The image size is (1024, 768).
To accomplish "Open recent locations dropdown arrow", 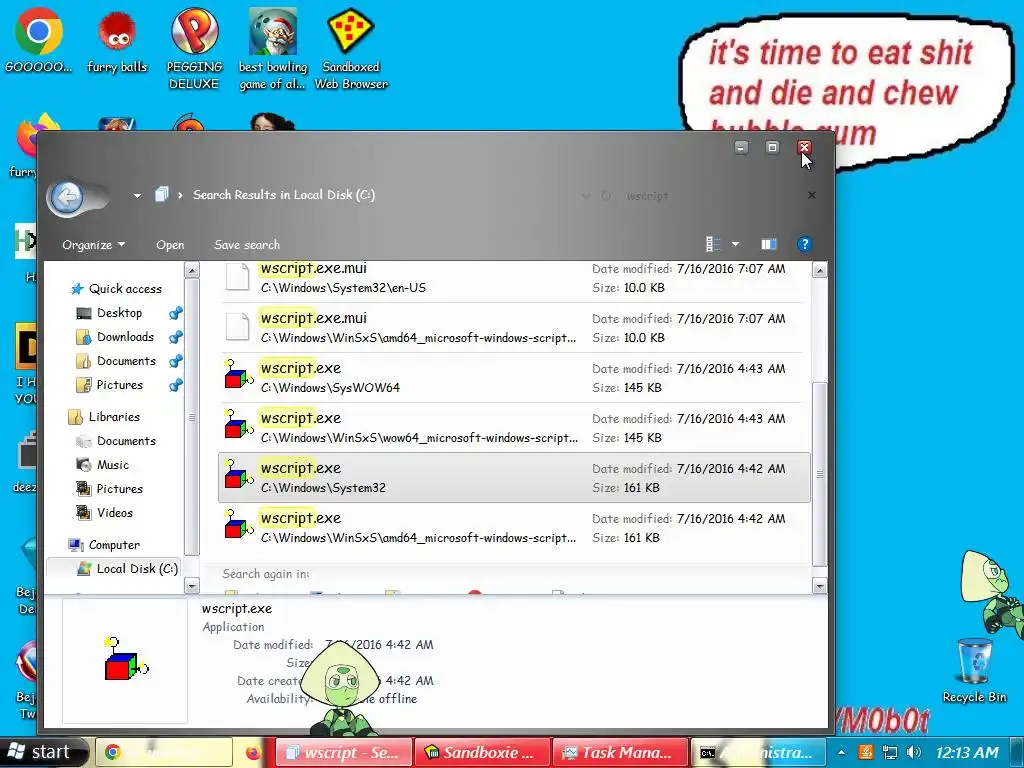I will (137, 195).
